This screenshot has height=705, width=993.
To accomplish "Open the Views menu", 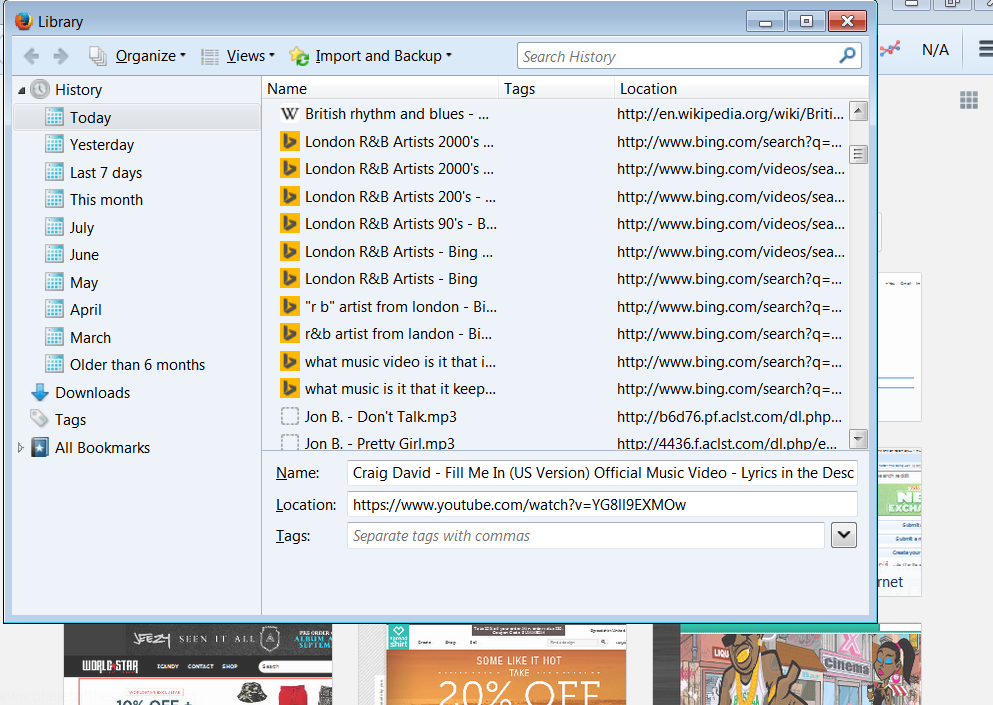I will pos(237,56).
